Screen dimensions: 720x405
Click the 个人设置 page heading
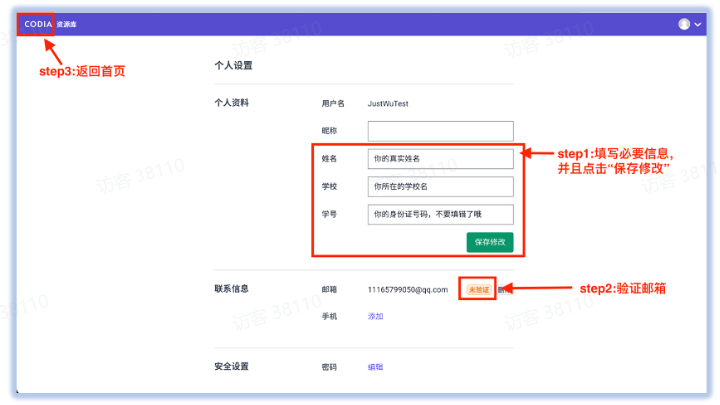pyautogui.click(x=234, y=66)
